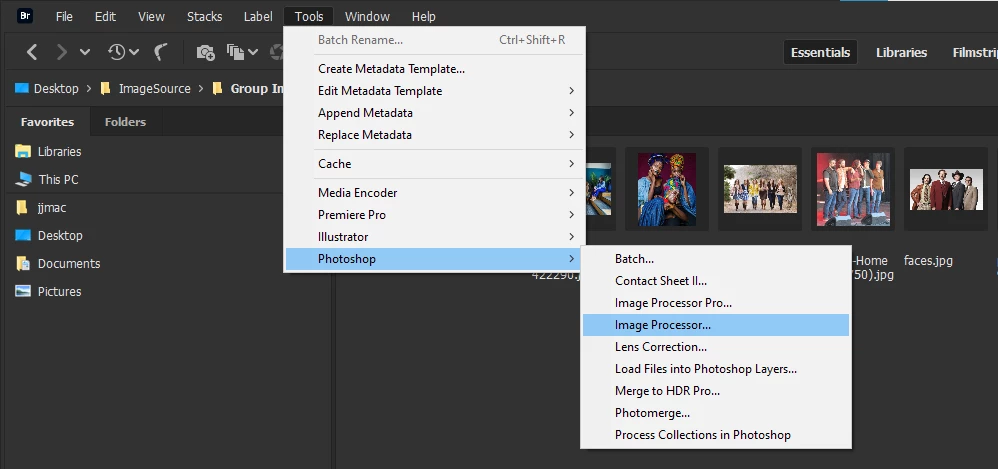Click the This PC computer icon

click(23, 179)
